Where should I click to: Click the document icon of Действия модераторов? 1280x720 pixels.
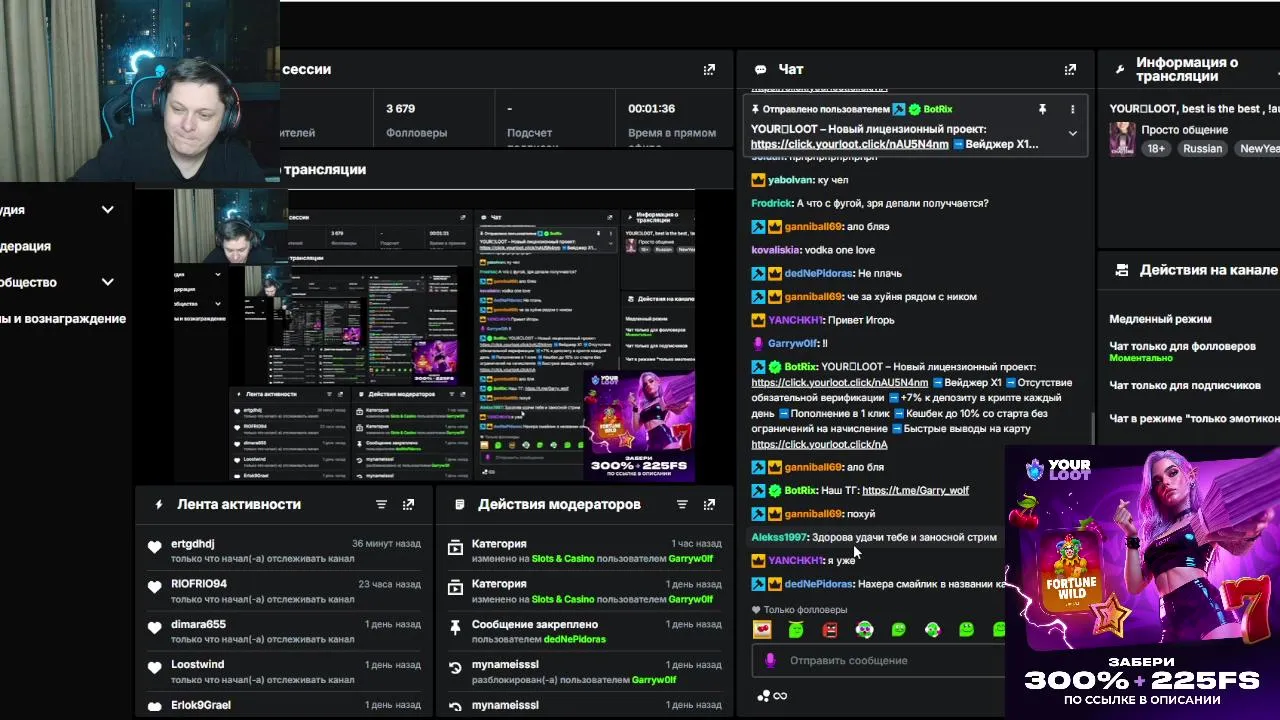coord(459,505)
